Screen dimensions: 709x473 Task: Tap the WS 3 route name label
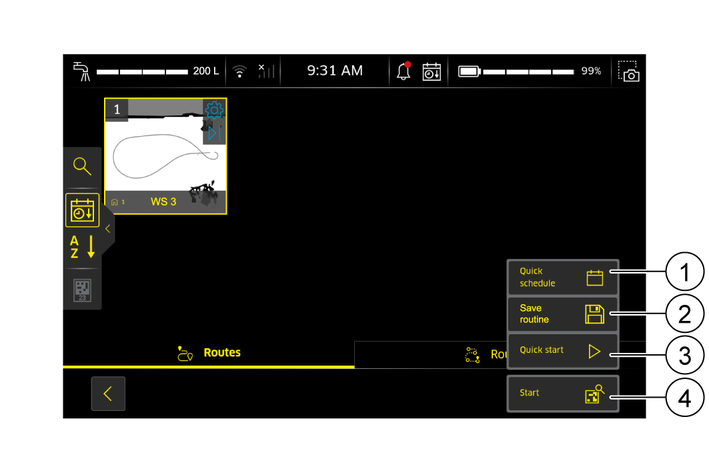(x=163, y=202)
